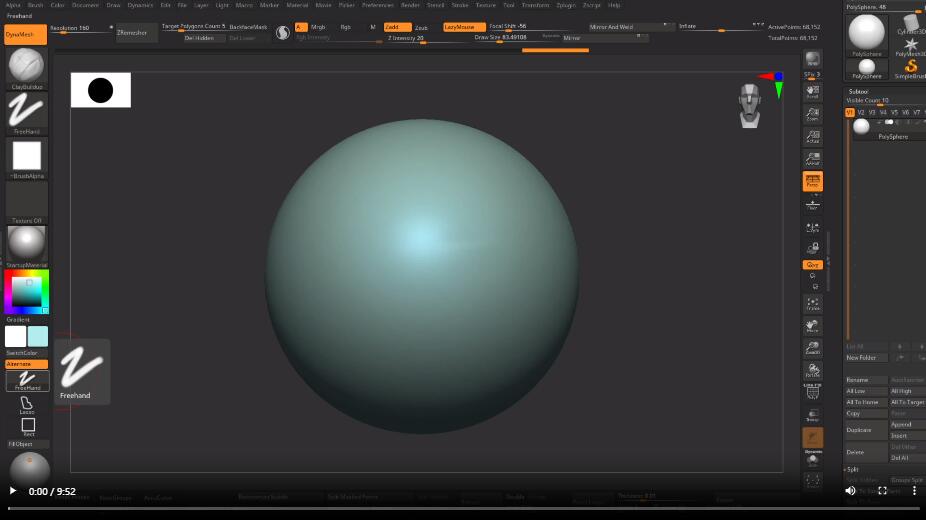Toggle the Persp perspective button
Screen dimensions: 926x520
coord(812,181)
